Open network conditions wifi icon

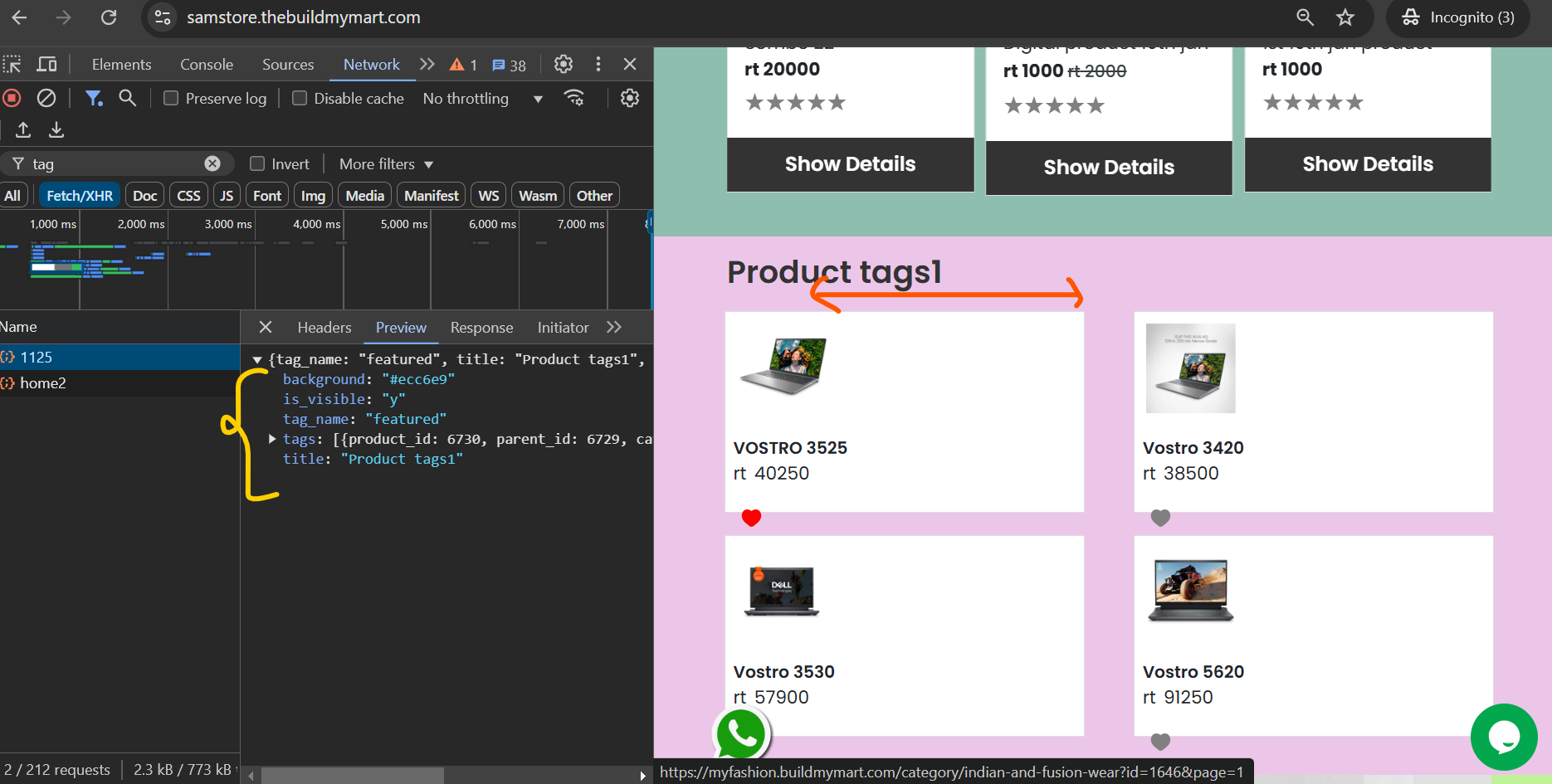coord(573,98)
